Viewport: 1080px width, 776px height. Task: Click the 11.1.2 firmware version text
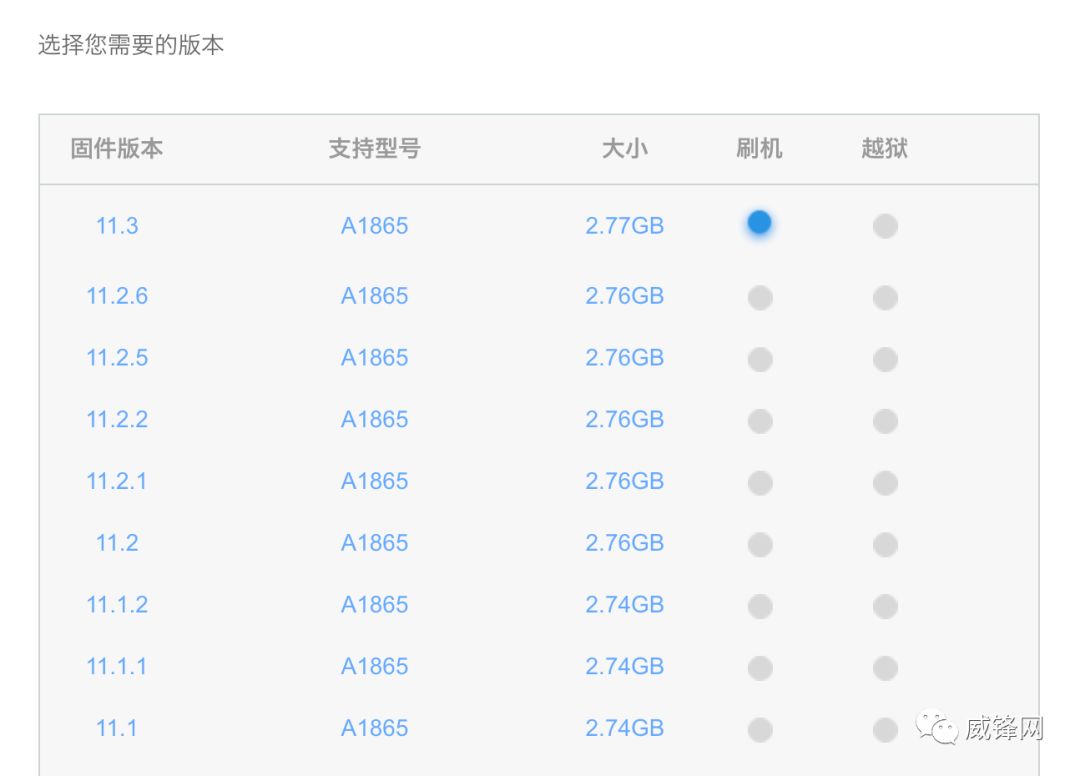tap(117, 604)
